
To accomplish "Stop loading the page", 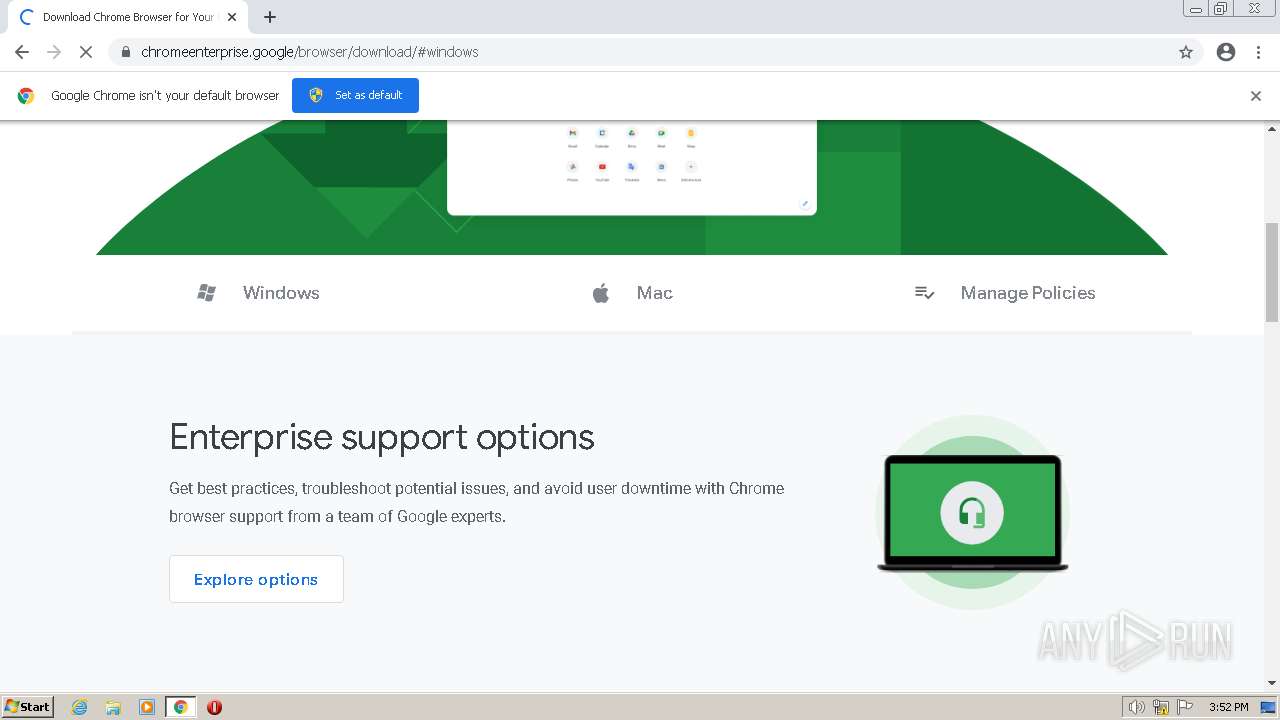I will 86,52.
